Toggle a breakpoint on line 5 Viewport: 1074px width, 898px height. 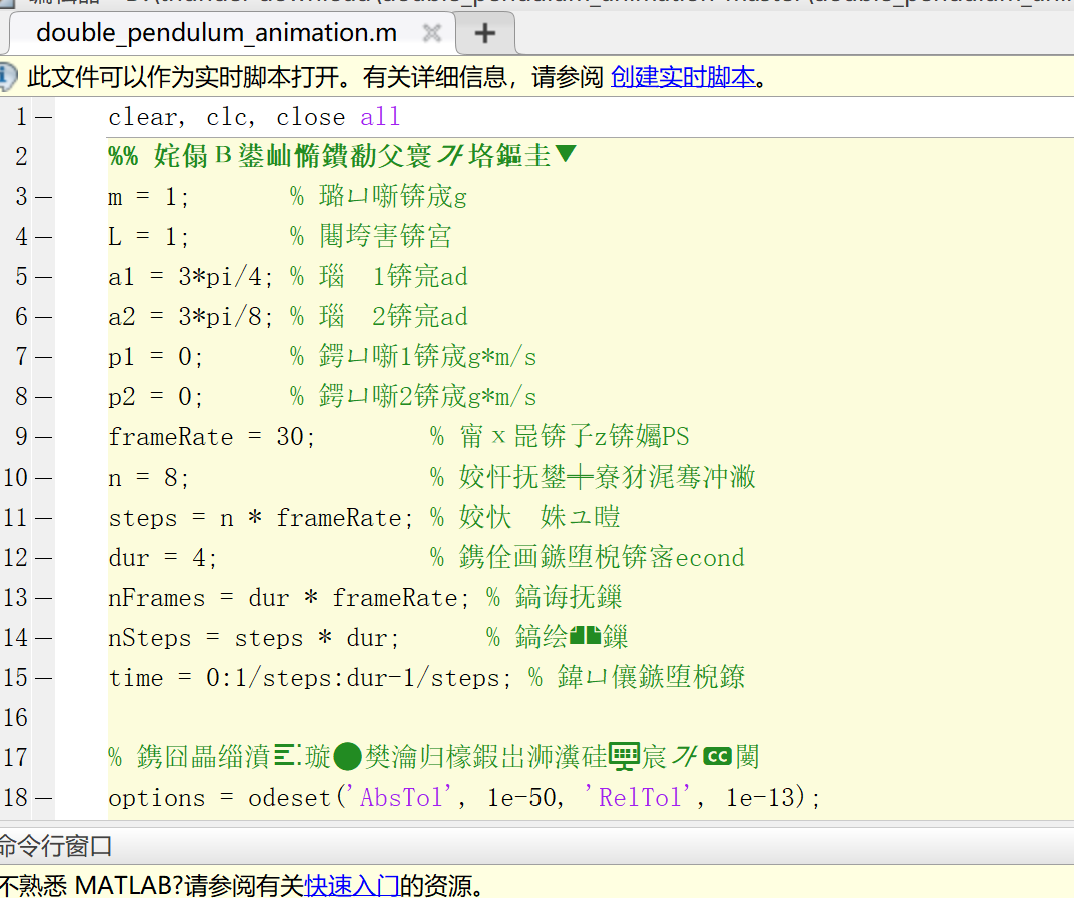click(44, 276)
